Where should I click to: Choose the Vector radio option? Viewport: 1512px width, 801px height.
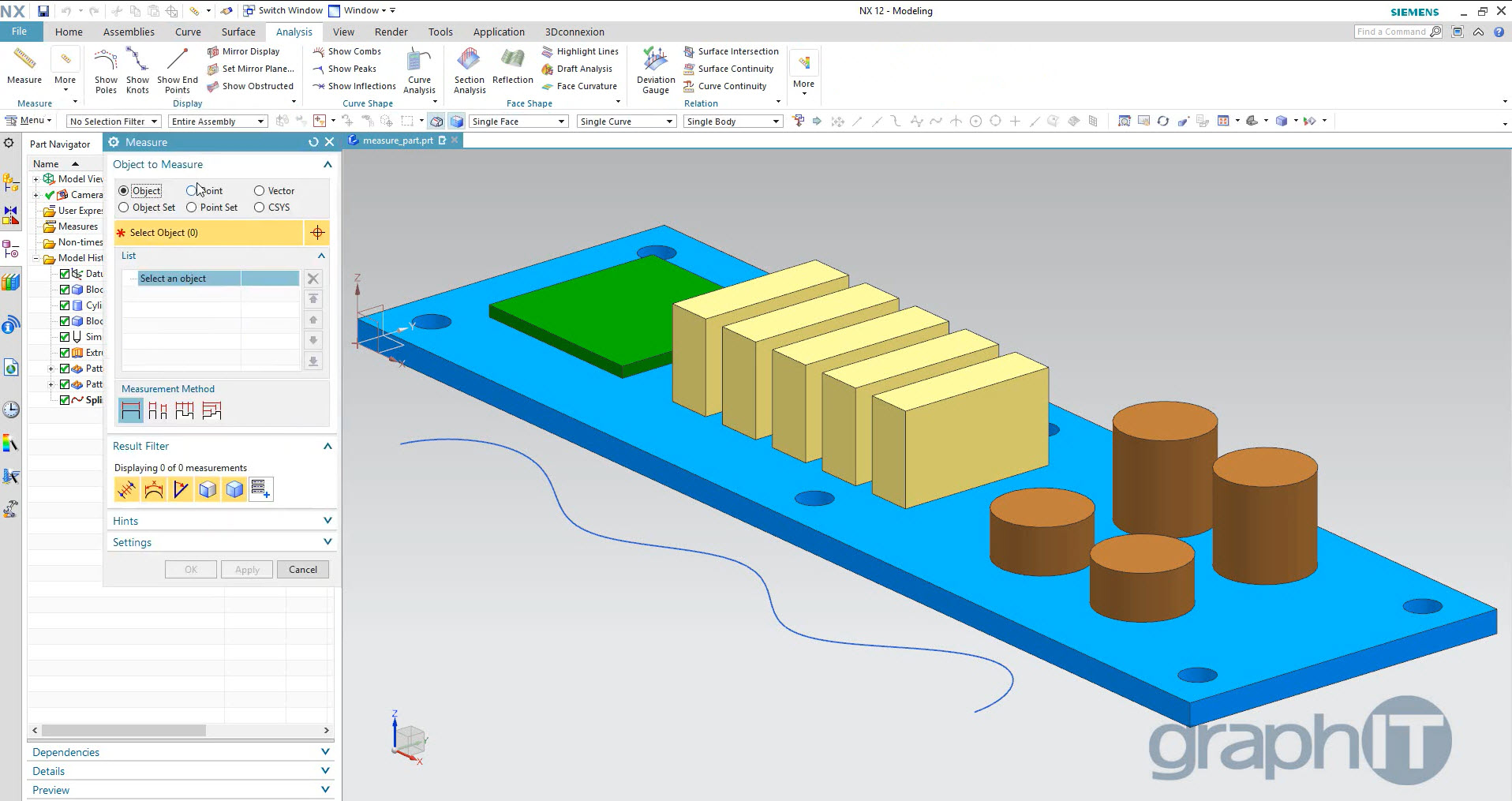[259, 191]
